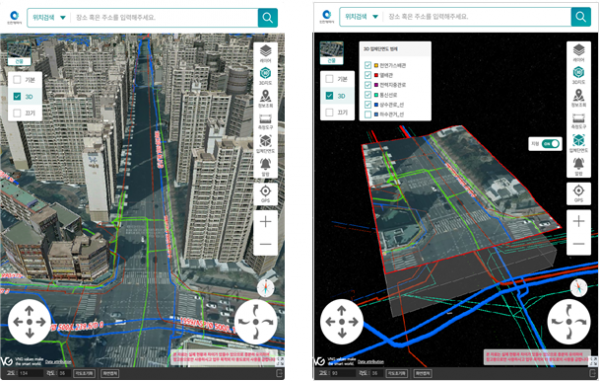Open the info lookup location-pin icon in left map
600x381 pixels.
265,98
